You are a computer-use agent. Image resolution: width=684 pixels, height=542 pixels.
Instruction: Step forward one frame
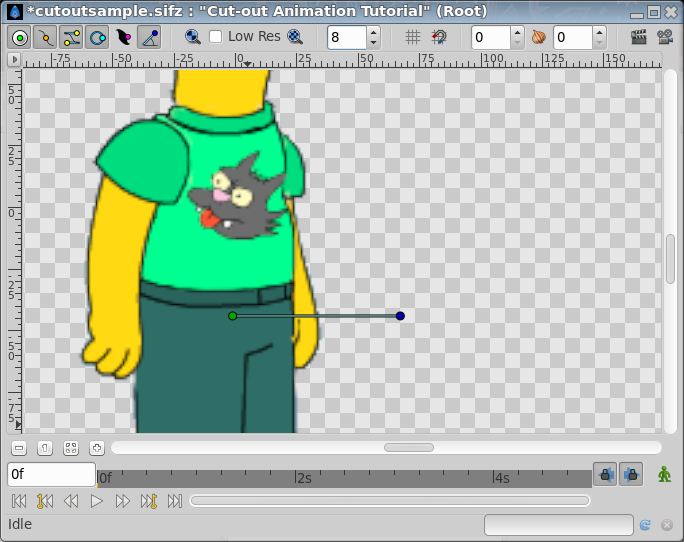pos(123,501)
